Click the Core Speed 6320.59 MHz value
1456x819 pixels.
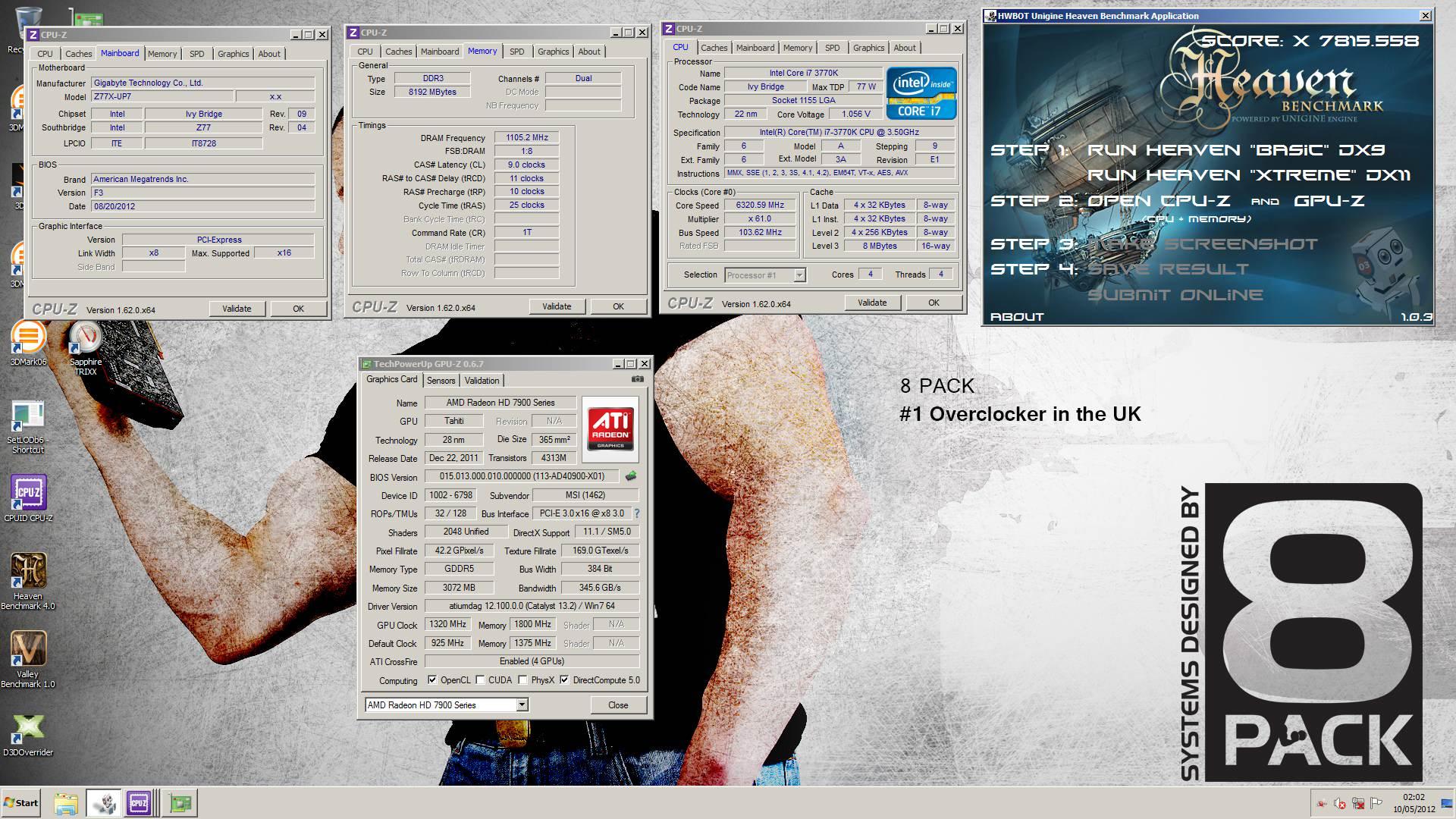tap(760, 205)
